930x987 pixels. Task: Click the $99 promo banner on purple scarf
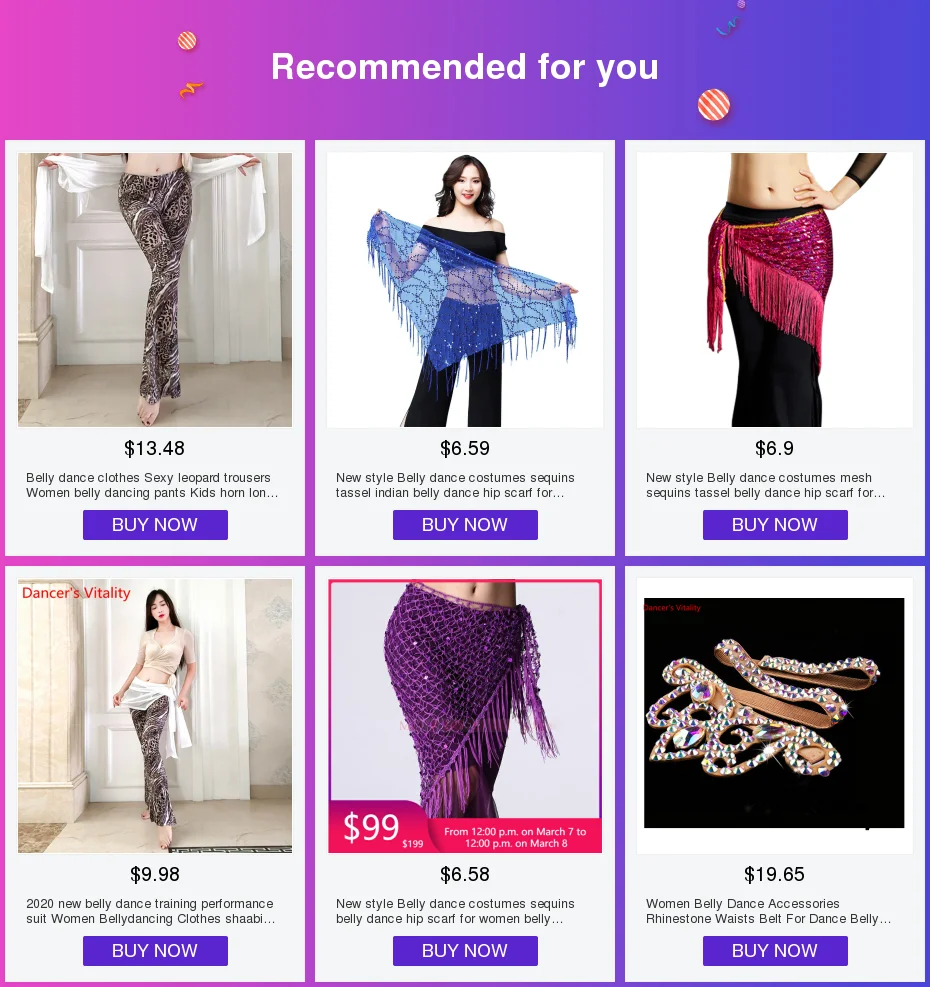pos(465,828)
